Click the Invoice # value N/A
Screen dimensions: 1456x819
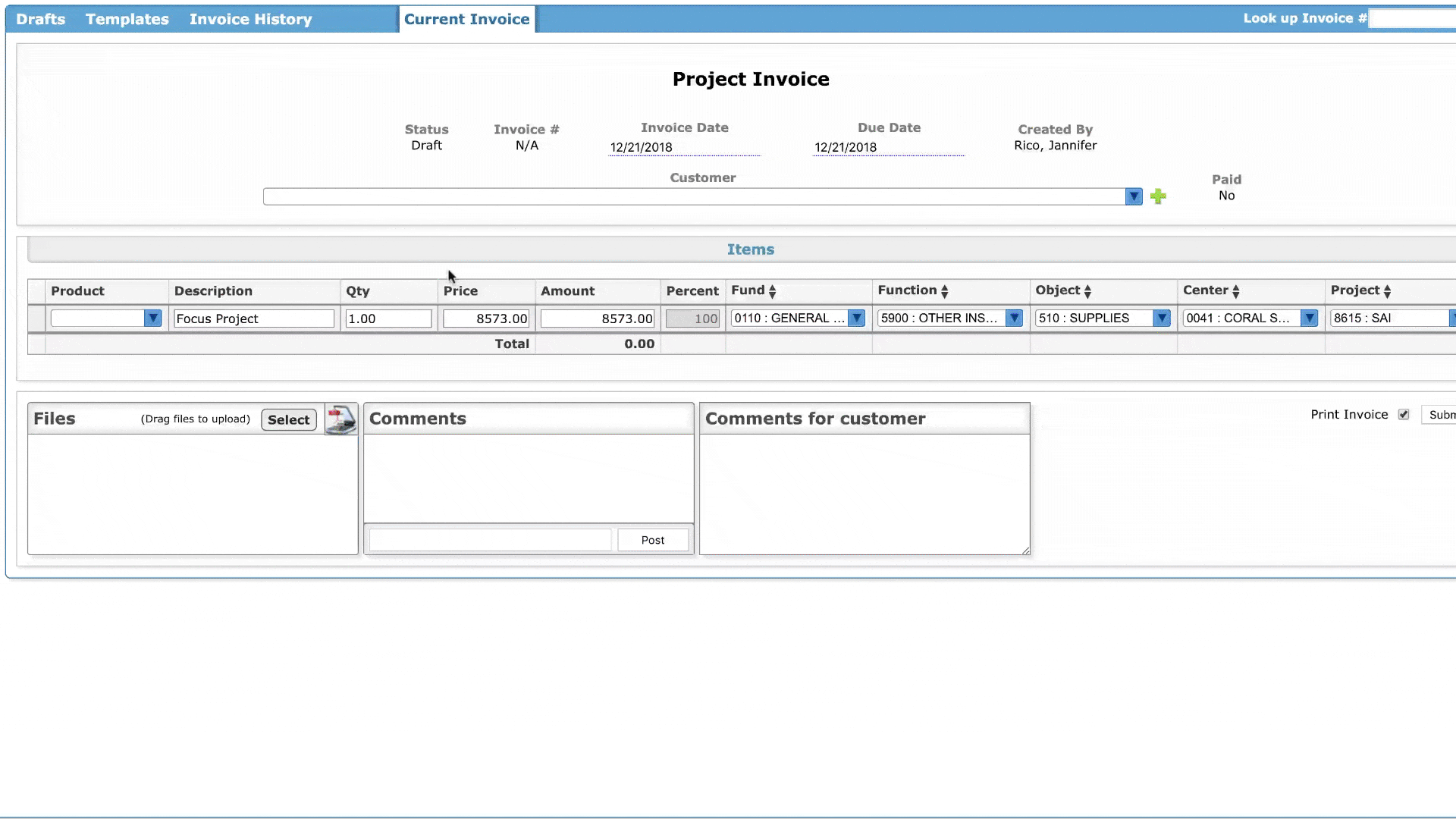point(526,146)
